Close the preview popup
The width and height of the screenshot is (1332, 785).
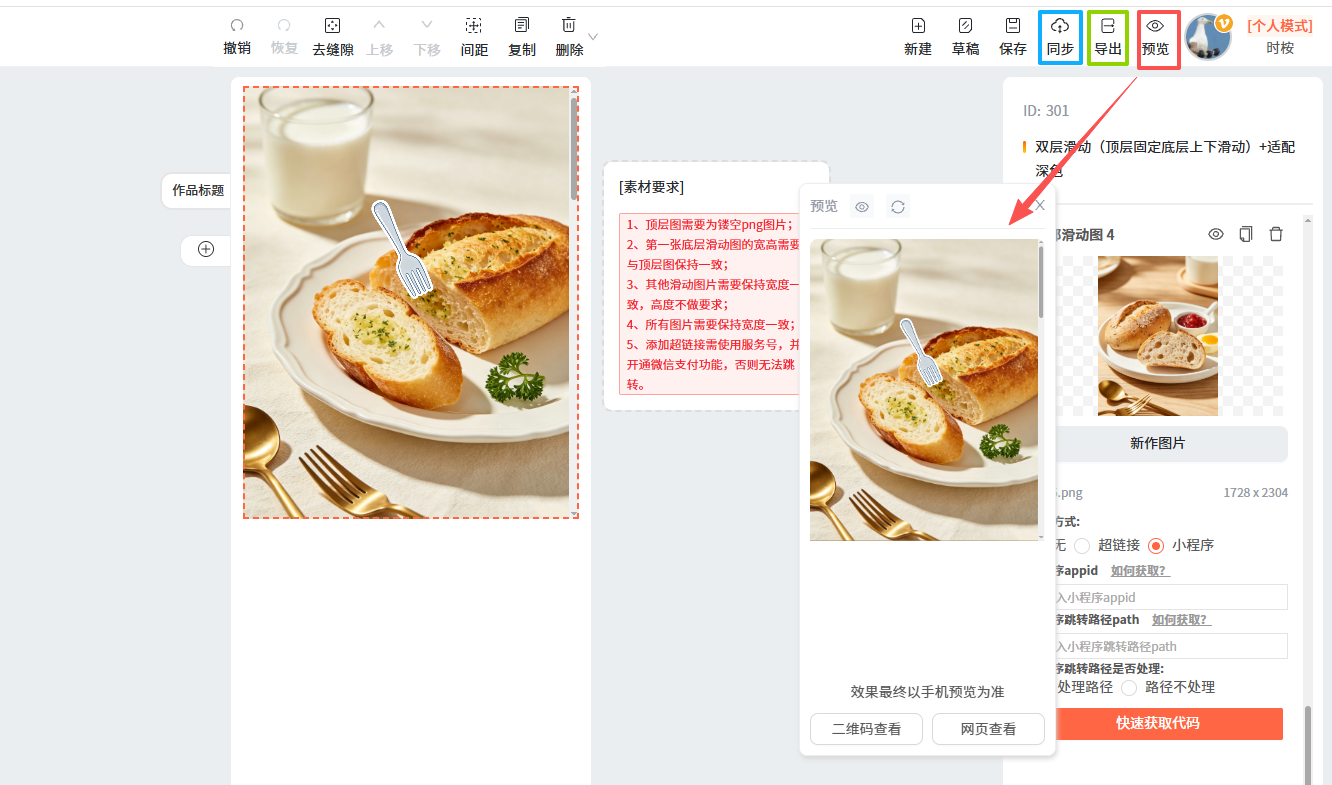tap(1040, 205)
